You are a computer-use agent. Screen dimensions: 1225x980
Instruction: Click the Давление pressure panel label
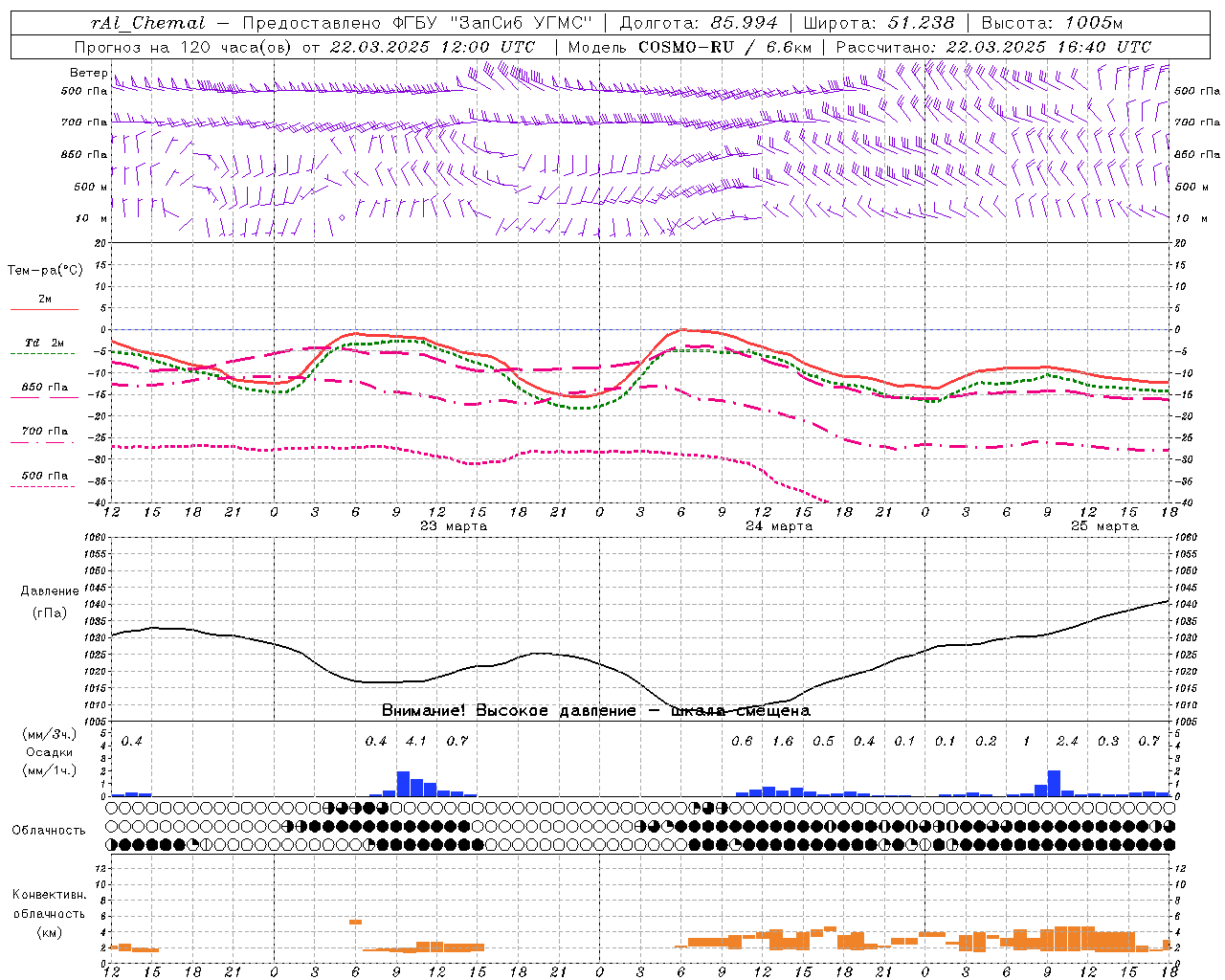click(x=50, y=591)
